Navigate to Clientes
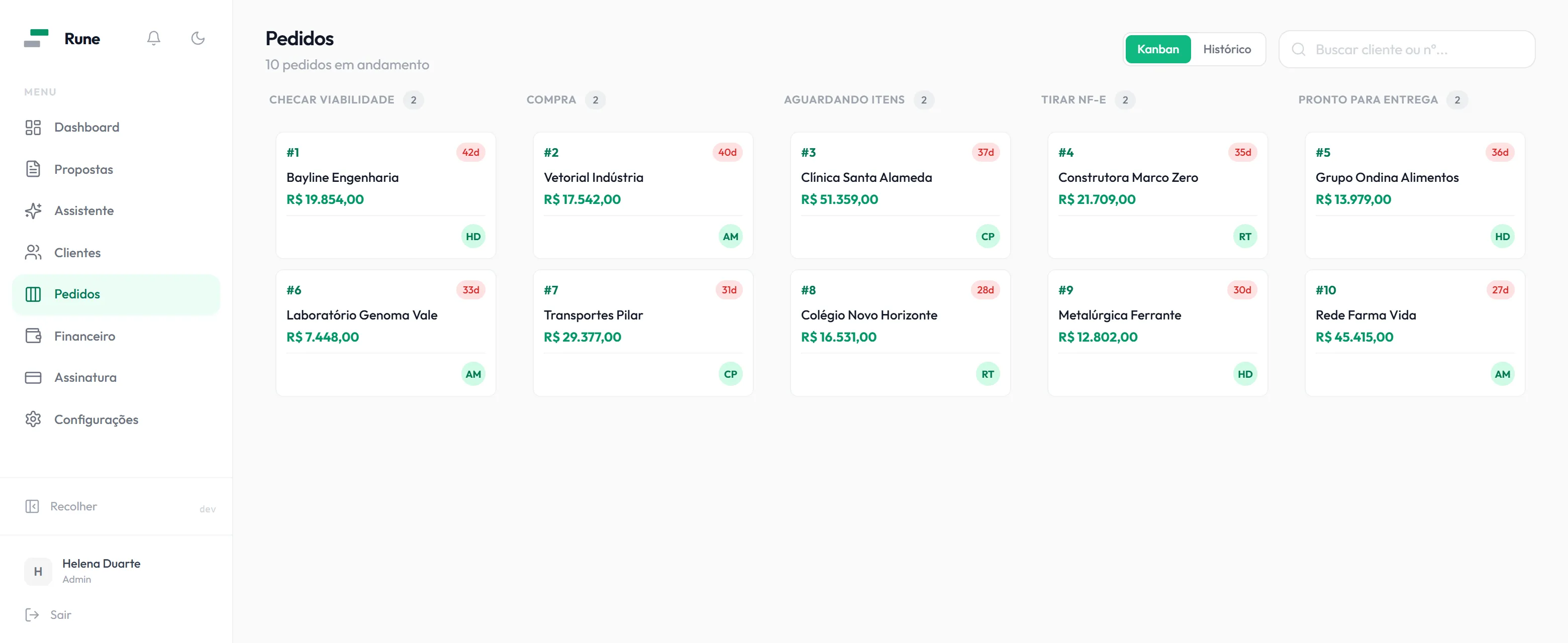The image size is (1568, 643). pos(116,253)
